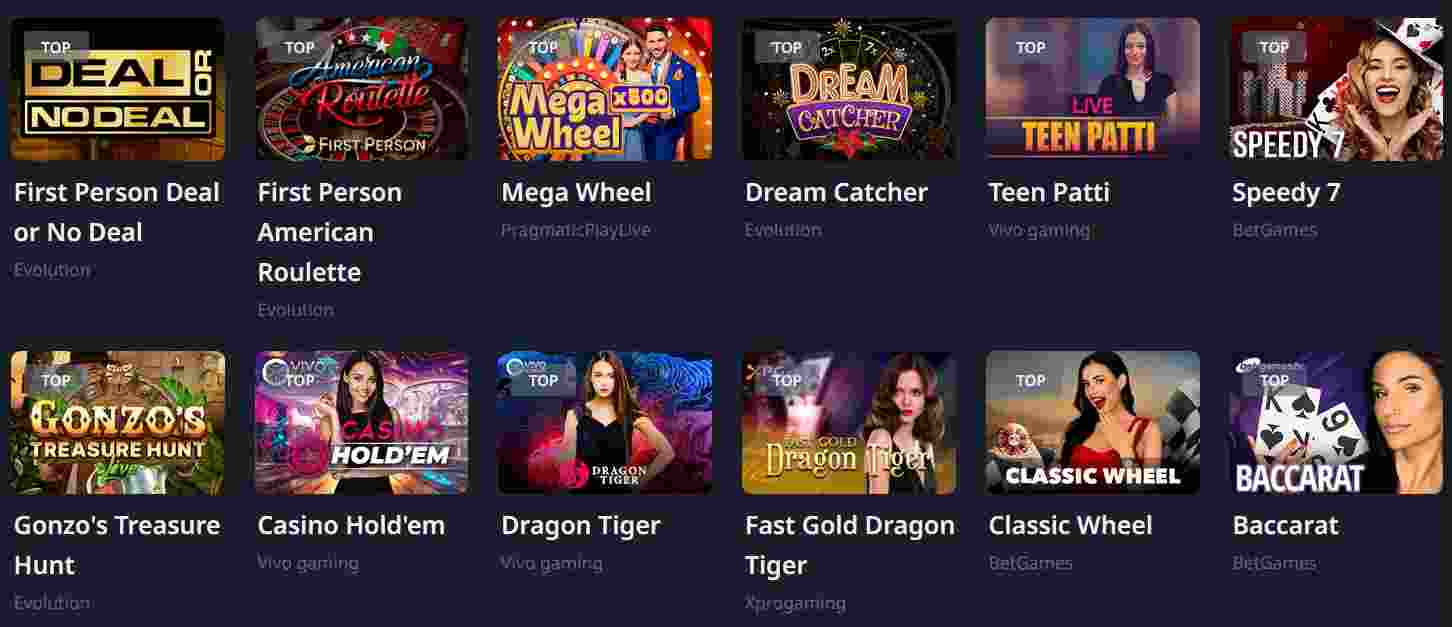
Task: Click the PragmaticPlayLive provider label
Action: pyautogui.click(x=575, y=230)
